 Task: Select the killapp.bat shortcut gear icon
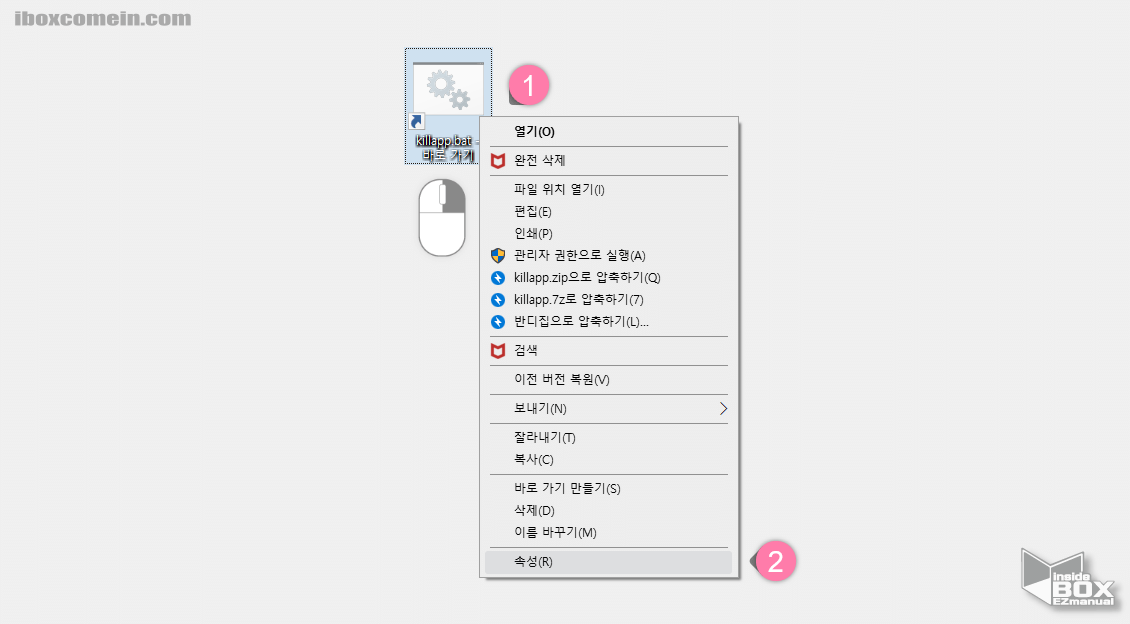[448, 85]
